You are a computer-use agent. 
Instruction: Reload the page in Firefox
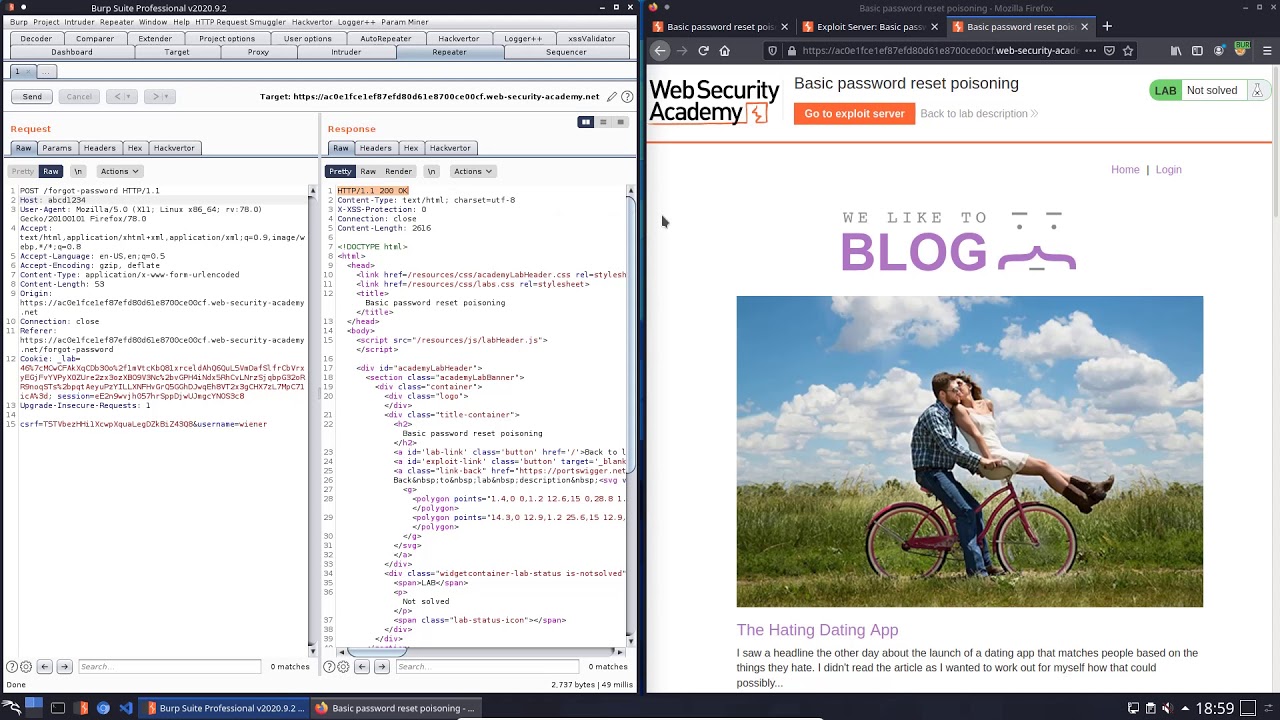click(x=704, y=51)
